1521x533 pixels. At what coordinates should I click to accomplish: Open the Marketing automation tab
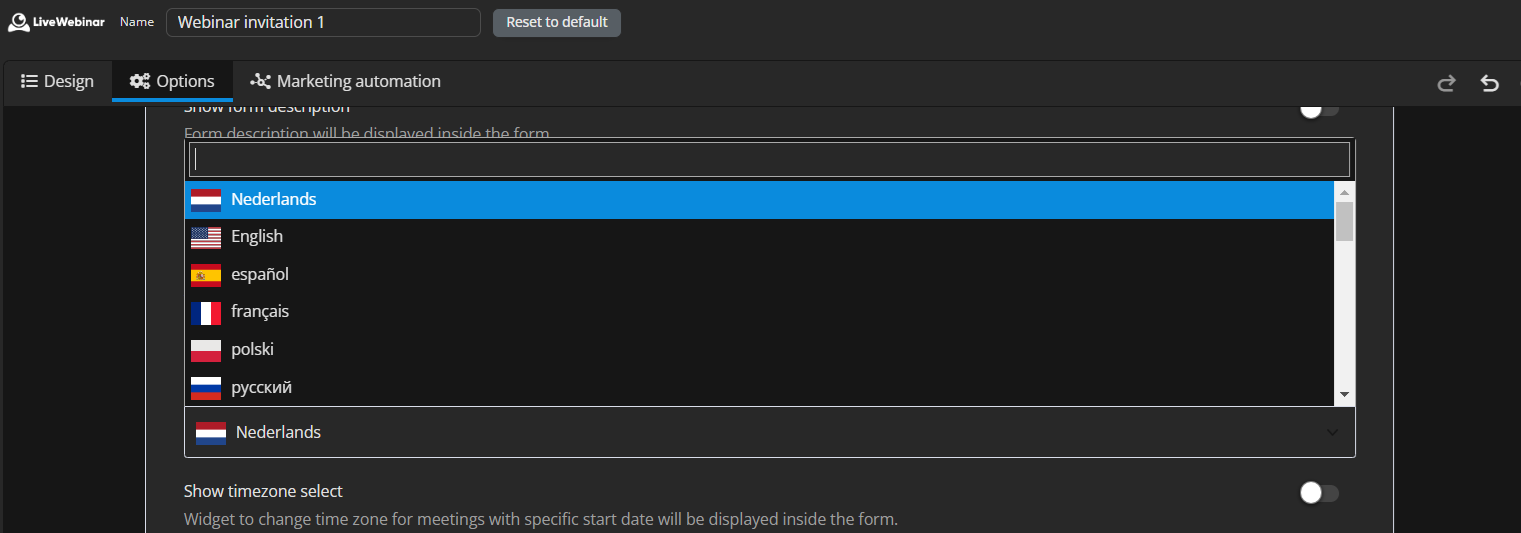345,82
